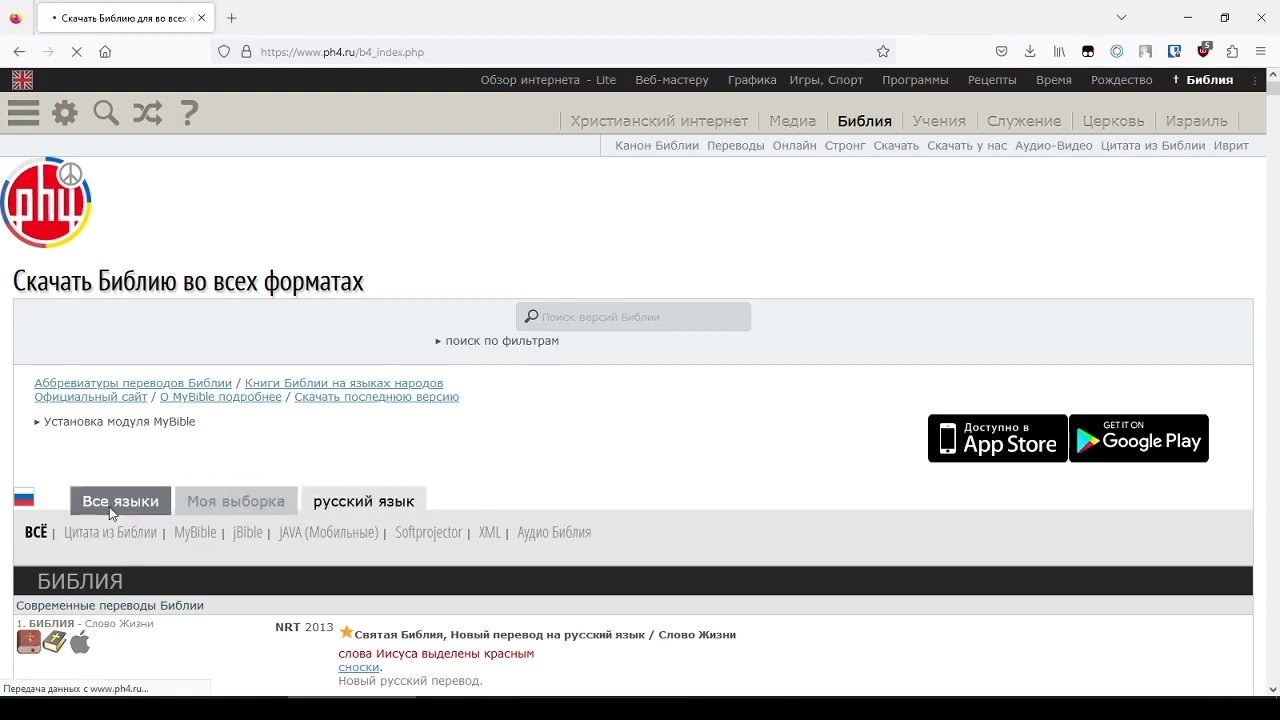Screen dimensions: 1280x720
Task: Click the page vertical scrollbar
Action: coord(1272,382)
